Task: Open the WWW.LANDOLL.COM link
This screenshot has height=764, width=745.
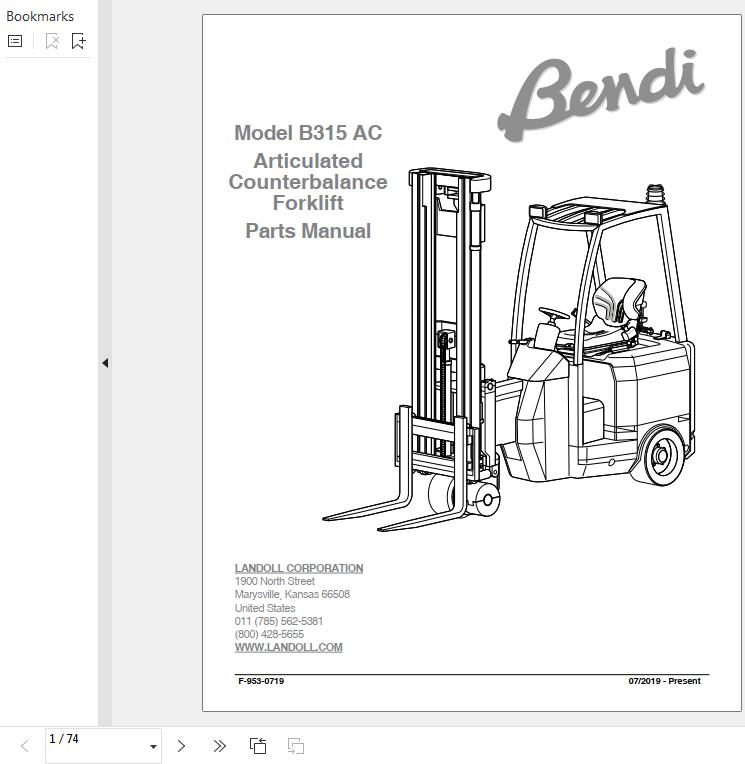Action: click(x=288, y=647)
